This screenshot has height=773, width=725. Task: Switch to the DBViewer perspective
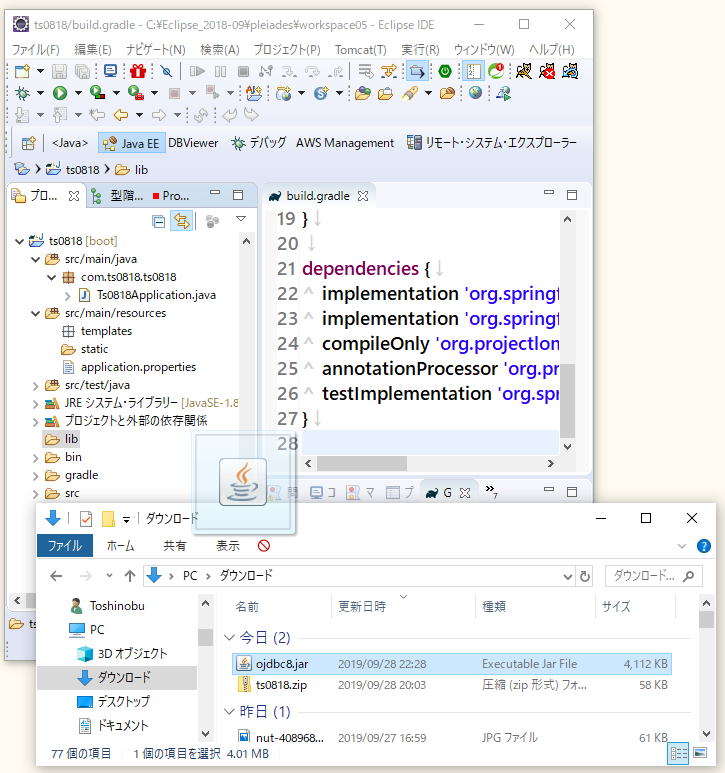click(x=193, y=143)
